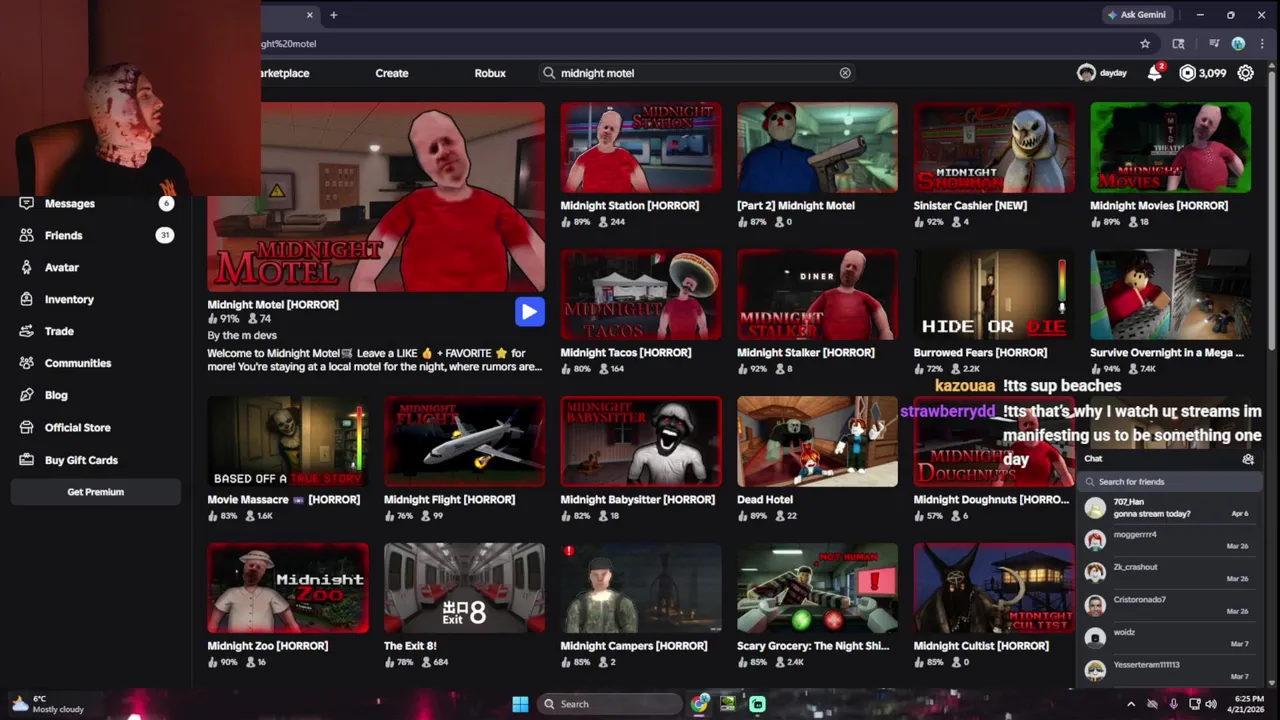This screenshot has width=1280, height=720.
Task: Click the Ask Gemini button
Action: click(x=1137, y=15)
